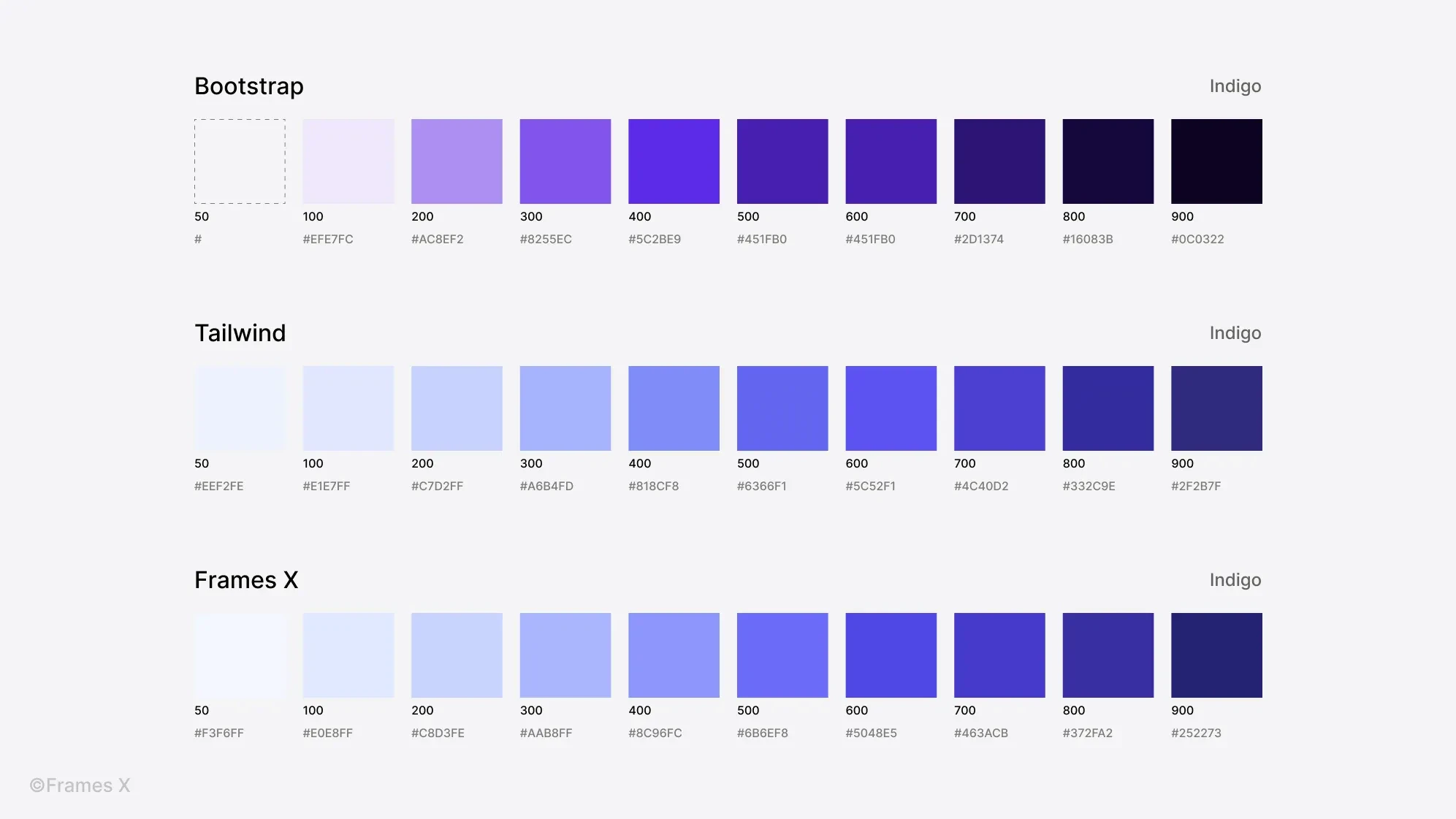Click the Bootstrap section heading

tap(249, 86)
